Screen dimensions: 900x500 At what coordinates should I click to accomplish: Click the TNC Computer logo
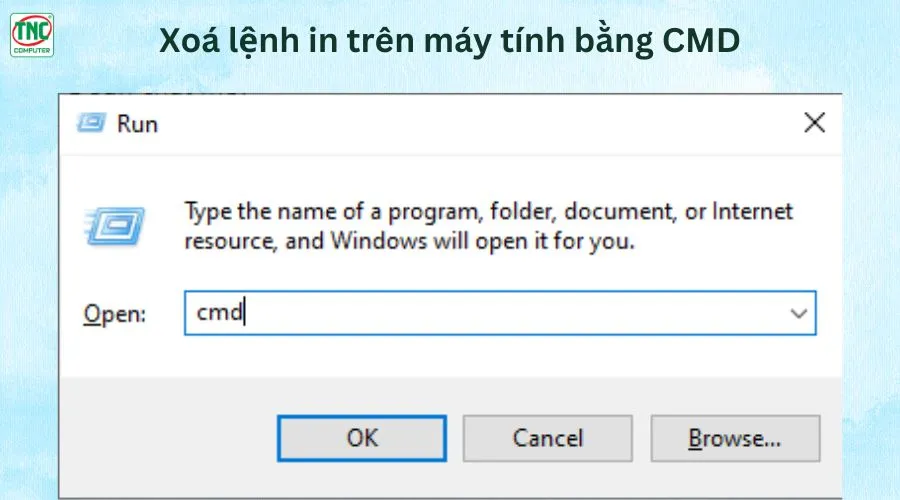32,35
